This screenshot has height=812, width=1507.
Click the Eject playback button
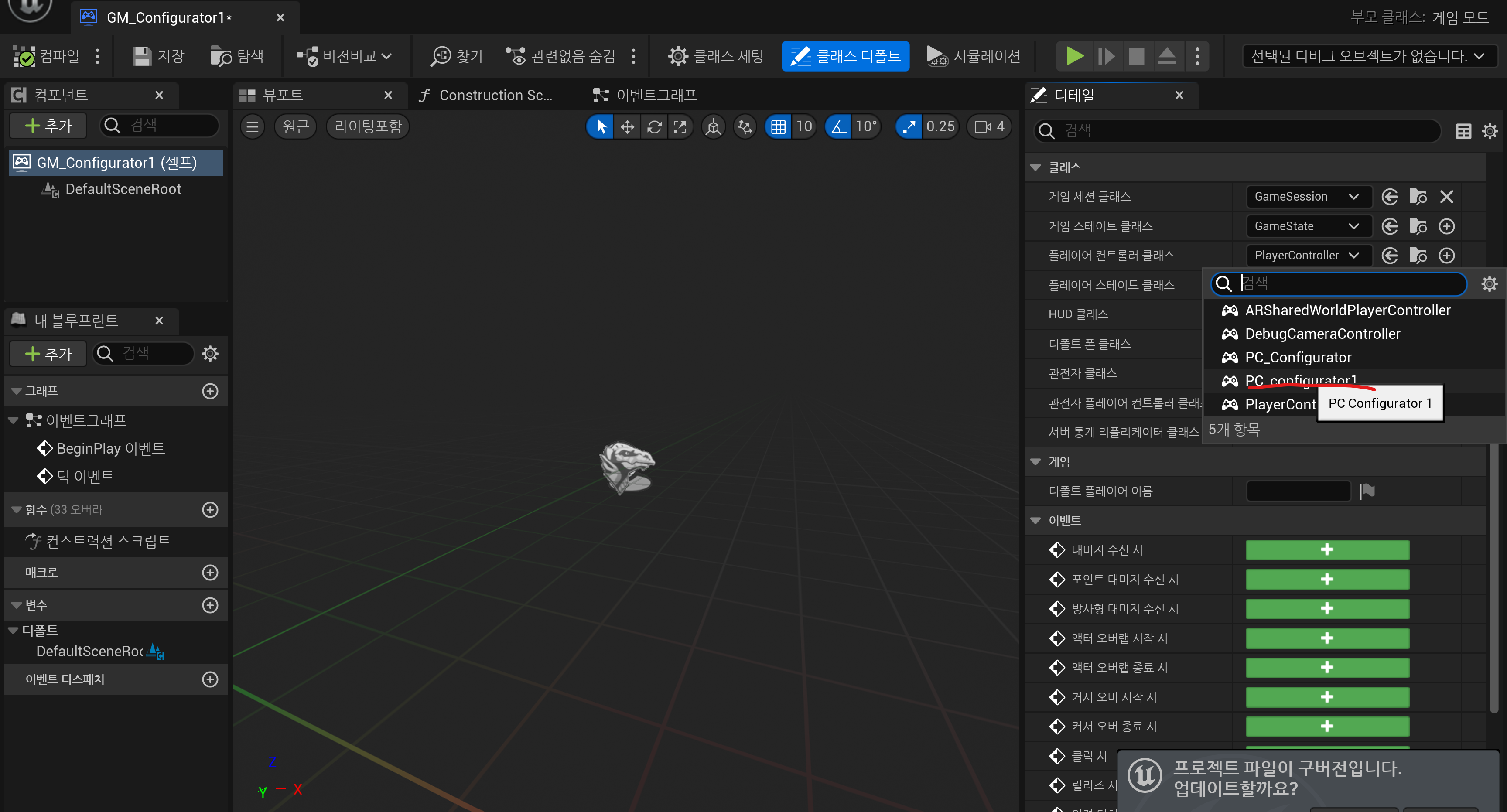click(1167, 56)
